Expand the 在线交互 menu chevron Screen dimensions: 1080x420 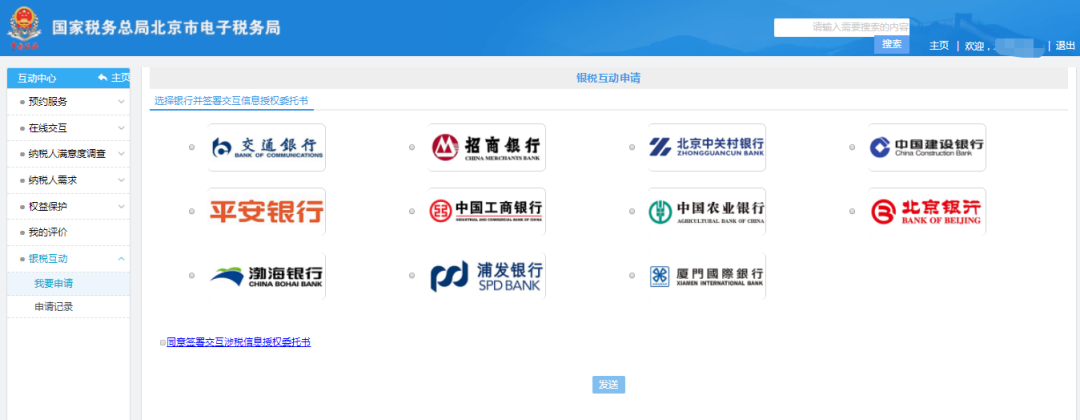121,127
